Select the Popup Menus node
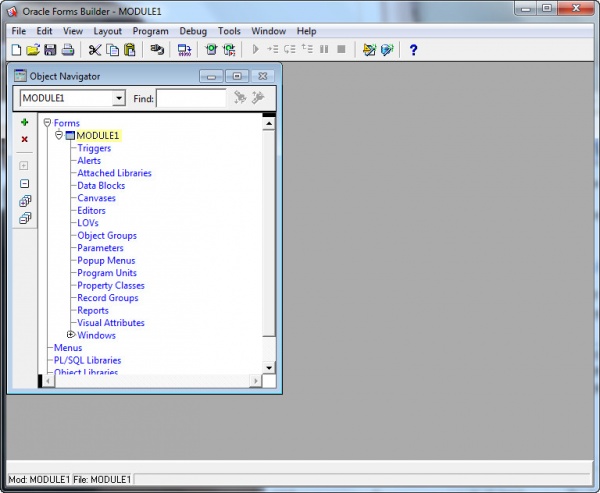600x493 pixels. 106,261
